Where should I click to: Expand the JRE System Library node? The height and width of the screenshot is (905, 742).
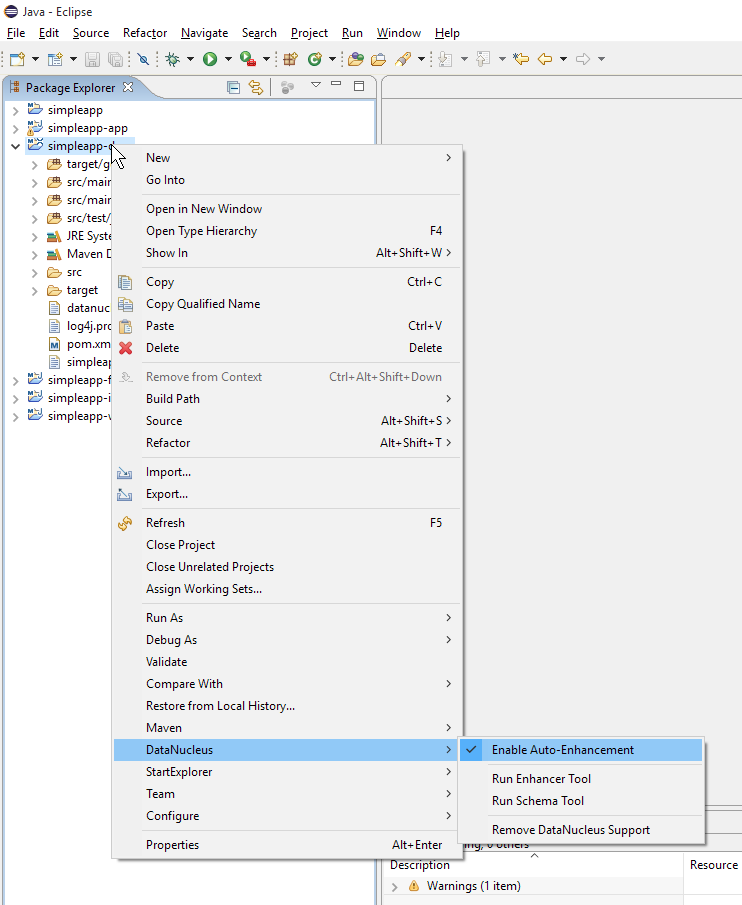pyautogui.click(x=35, y=237)
